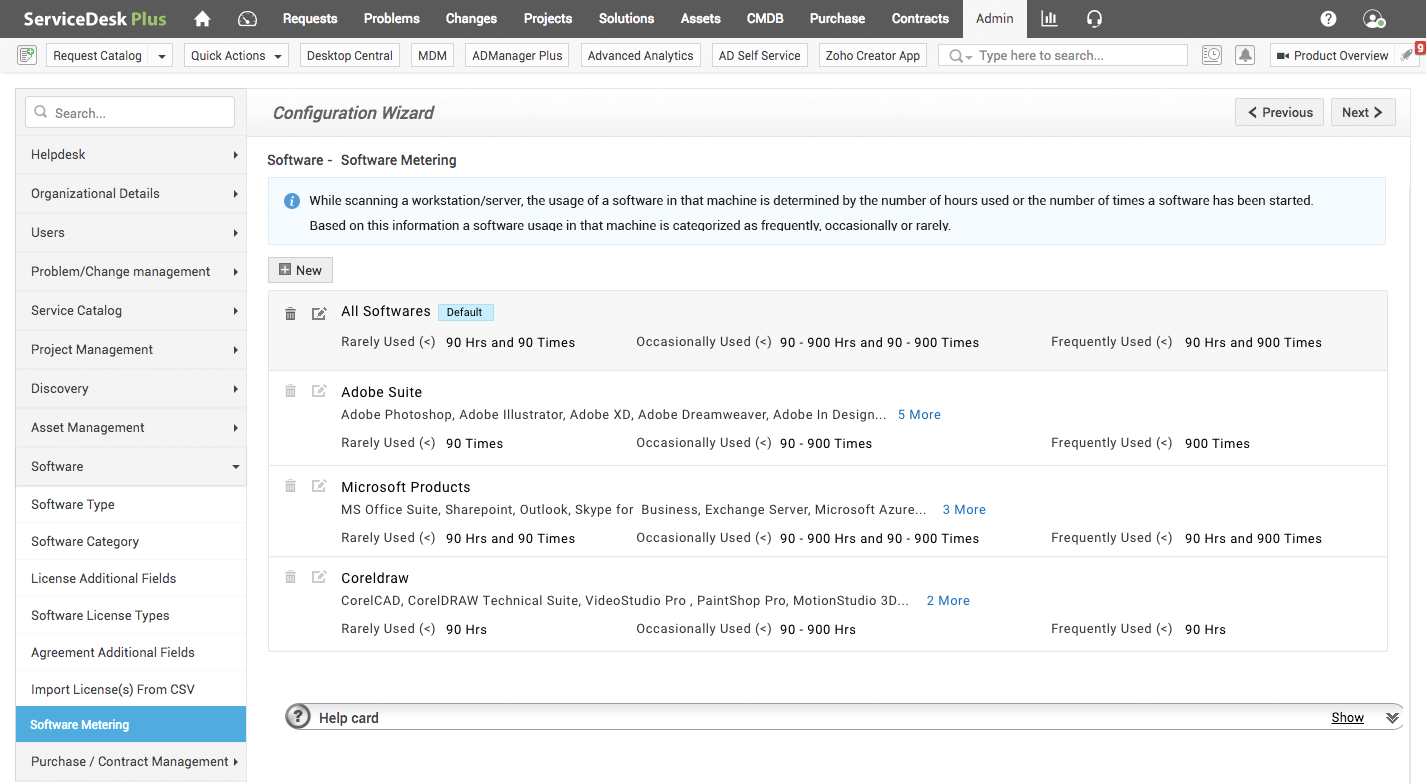Open the Dashboard gauge icon
This screenshot has width=1427, height=784.
click(248, 18)
